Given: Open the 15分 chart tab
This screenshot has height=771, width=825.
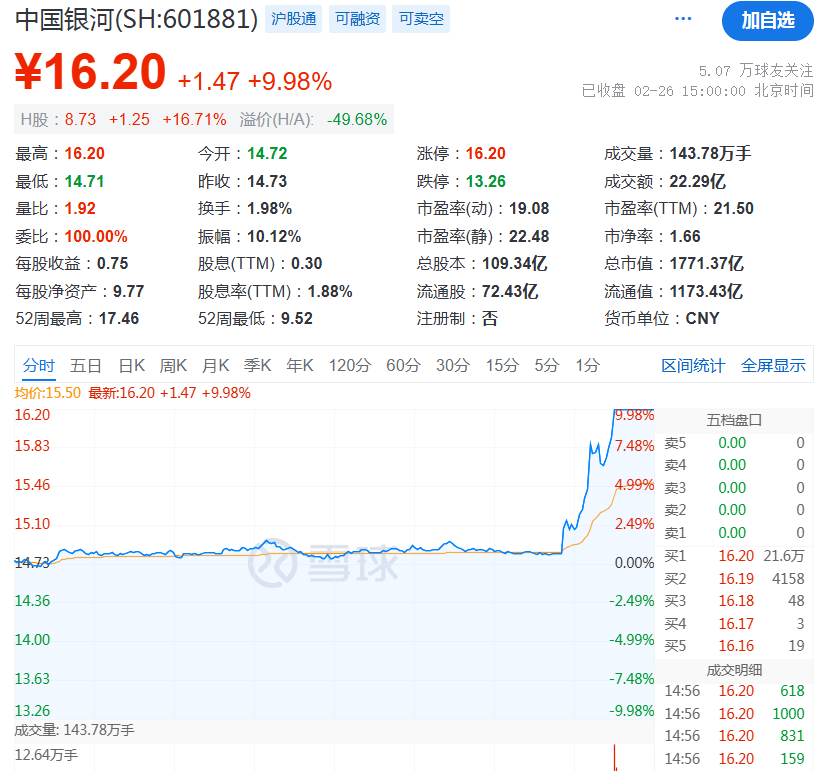Looking at the screenshot, I should [x=502, y=365].
